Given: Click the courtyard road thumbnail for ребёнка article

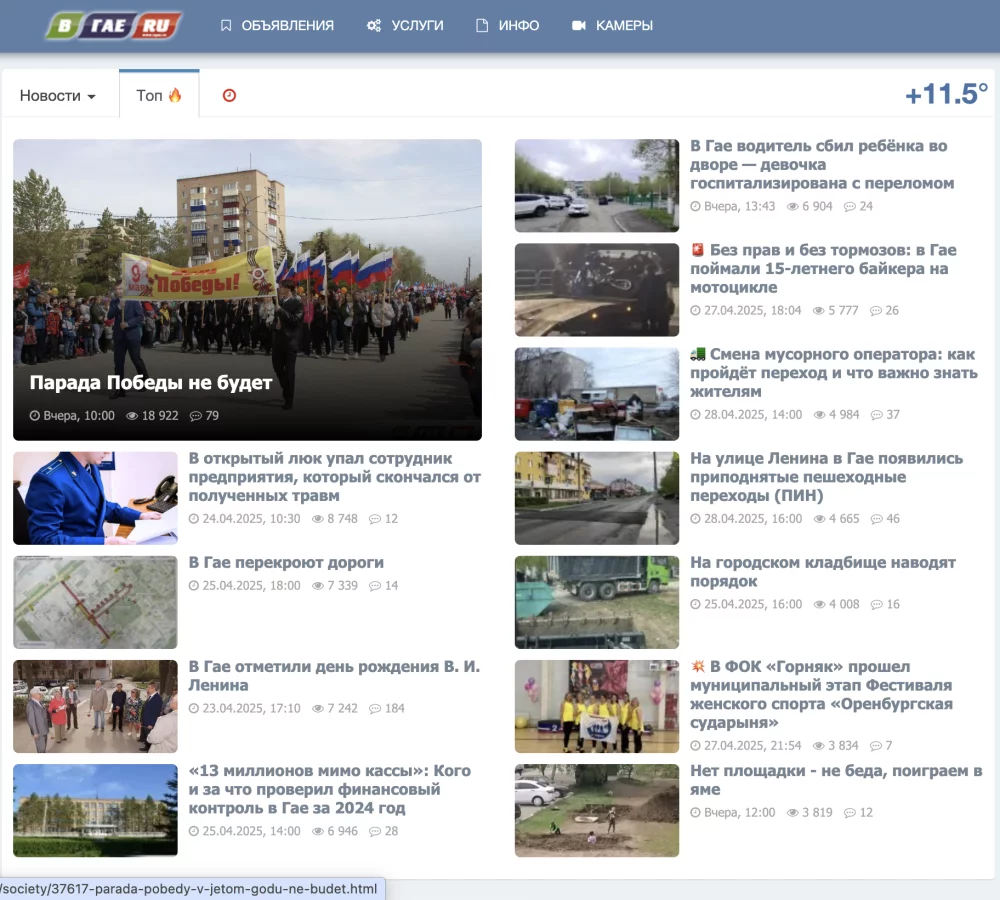Looking at the screenshot, I should [597, 186].
